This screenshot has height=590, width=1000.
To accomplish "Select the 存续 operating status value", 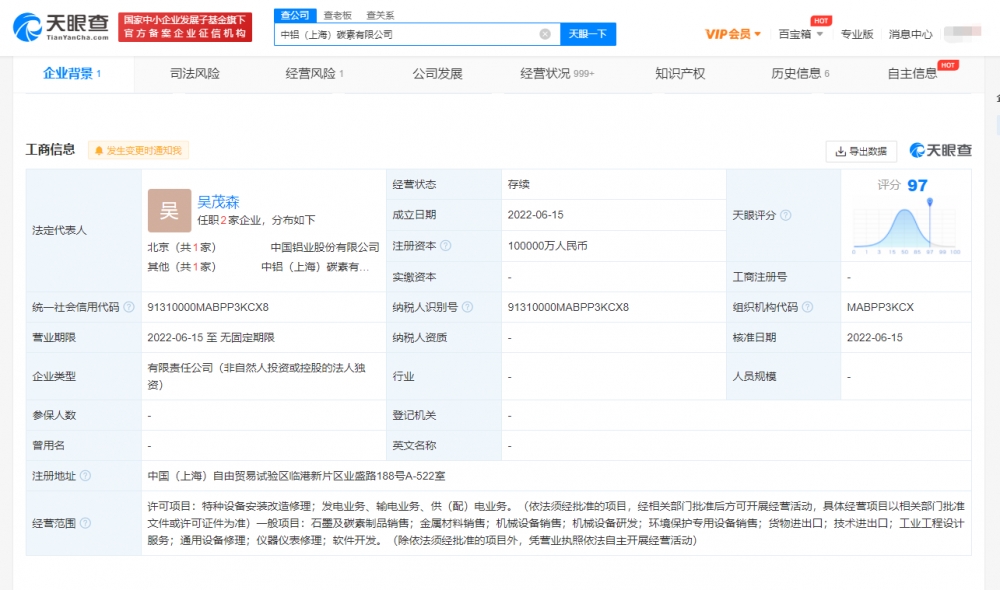I will [x=518, y=184].
